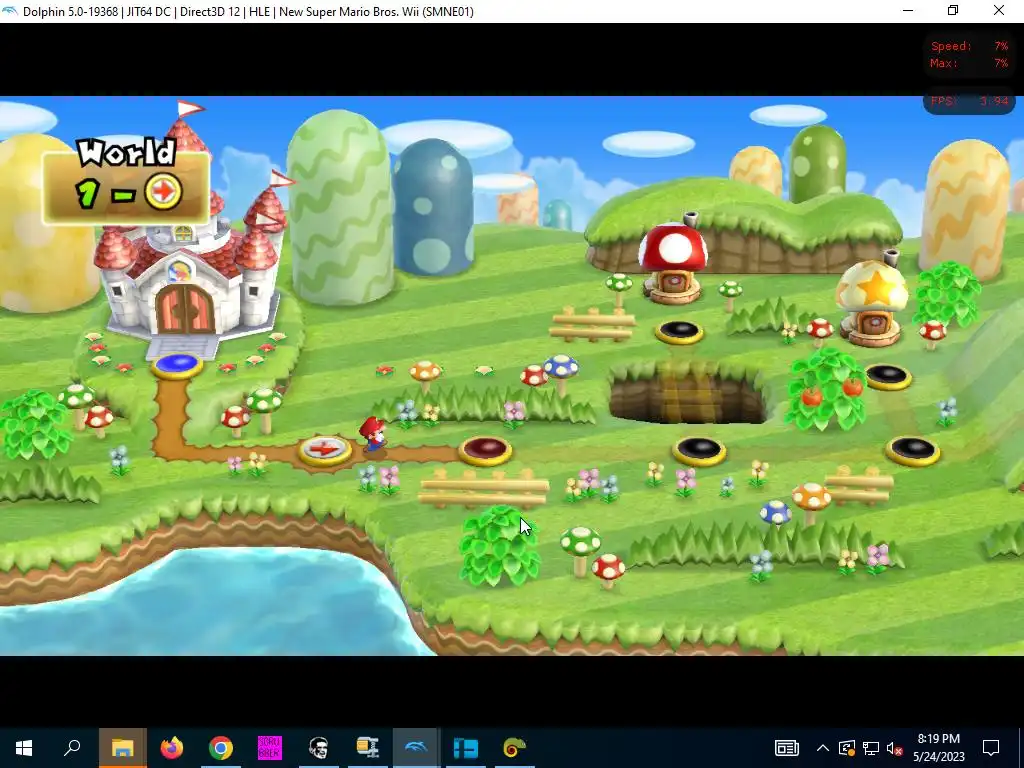This screenshot has width=1024, height=768.
Task: Click the FPS counter overlay
Action: [x=969, y=101]
